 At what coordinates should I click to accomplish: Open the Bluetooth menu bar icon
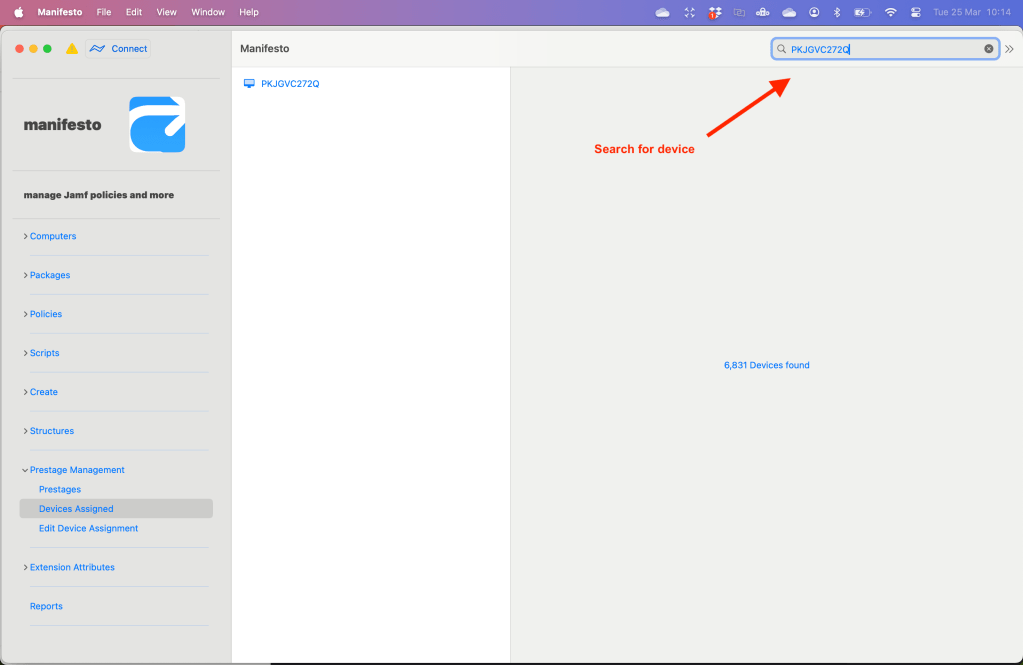coord(837,12)
